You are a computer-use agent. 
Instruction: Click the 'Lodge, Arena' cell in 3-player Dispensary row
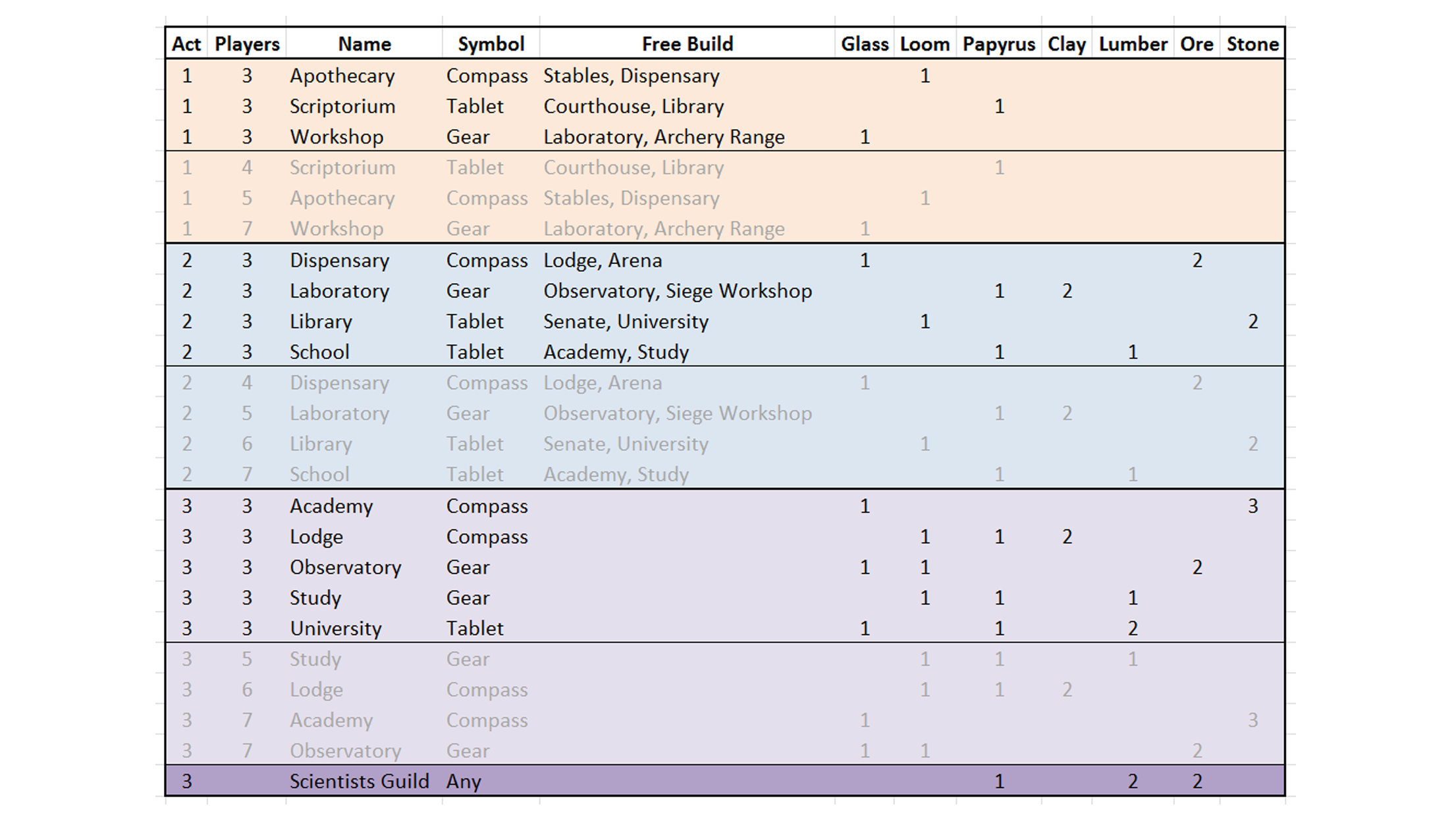click(602, 261)
